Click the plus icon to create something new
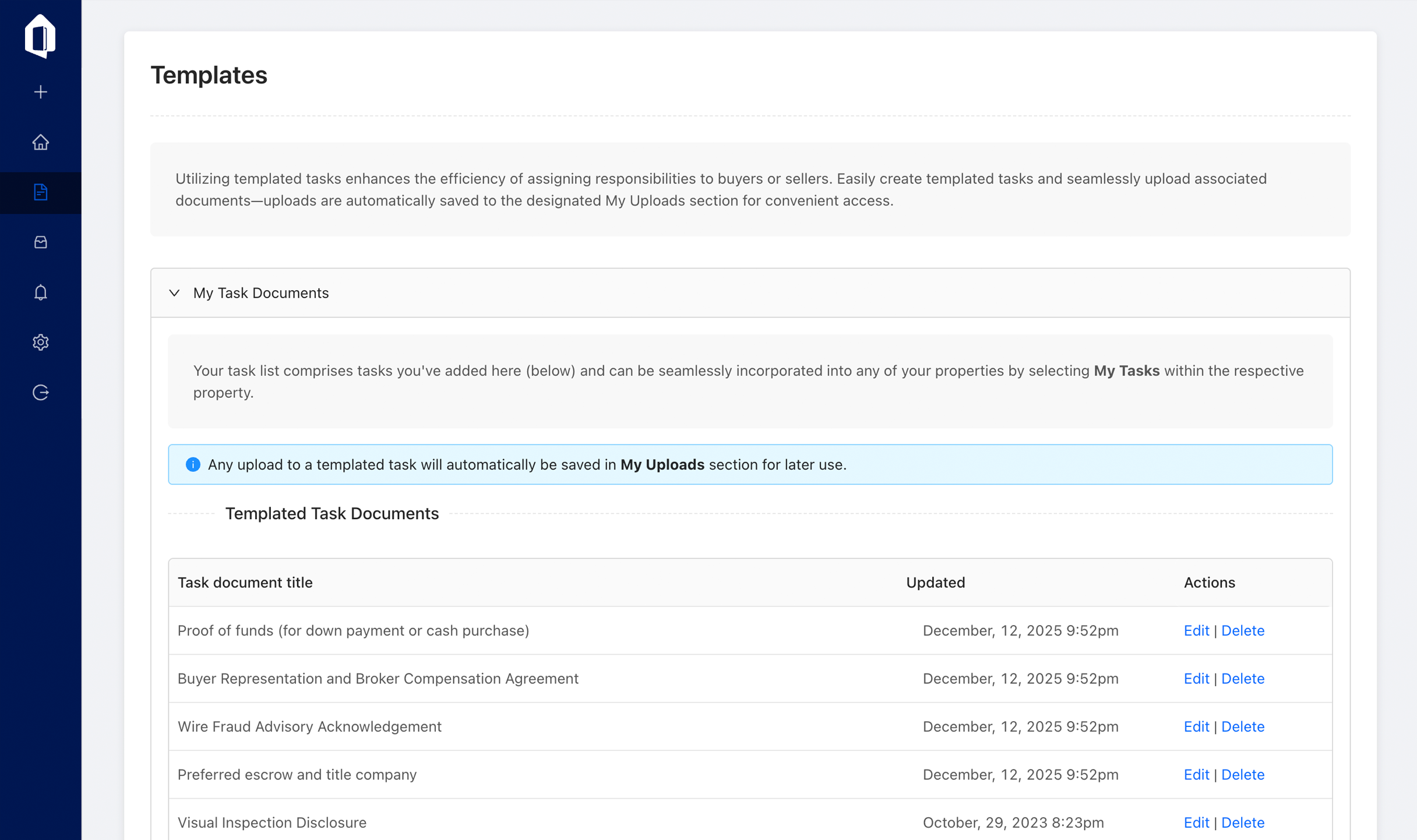The height and width of the screenshot is (840, 1417). pyautogui.click(x=40, y=91)
